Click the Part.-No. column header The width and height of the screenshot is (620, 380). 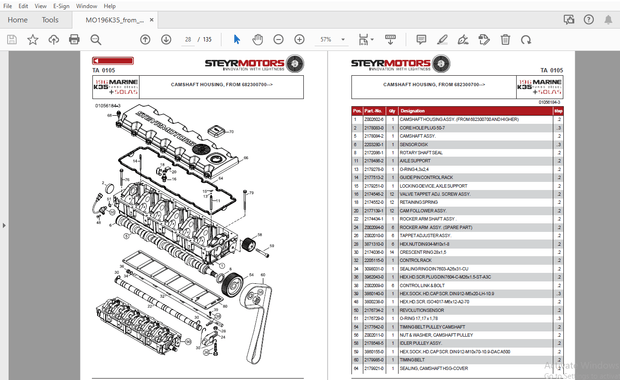373,111
